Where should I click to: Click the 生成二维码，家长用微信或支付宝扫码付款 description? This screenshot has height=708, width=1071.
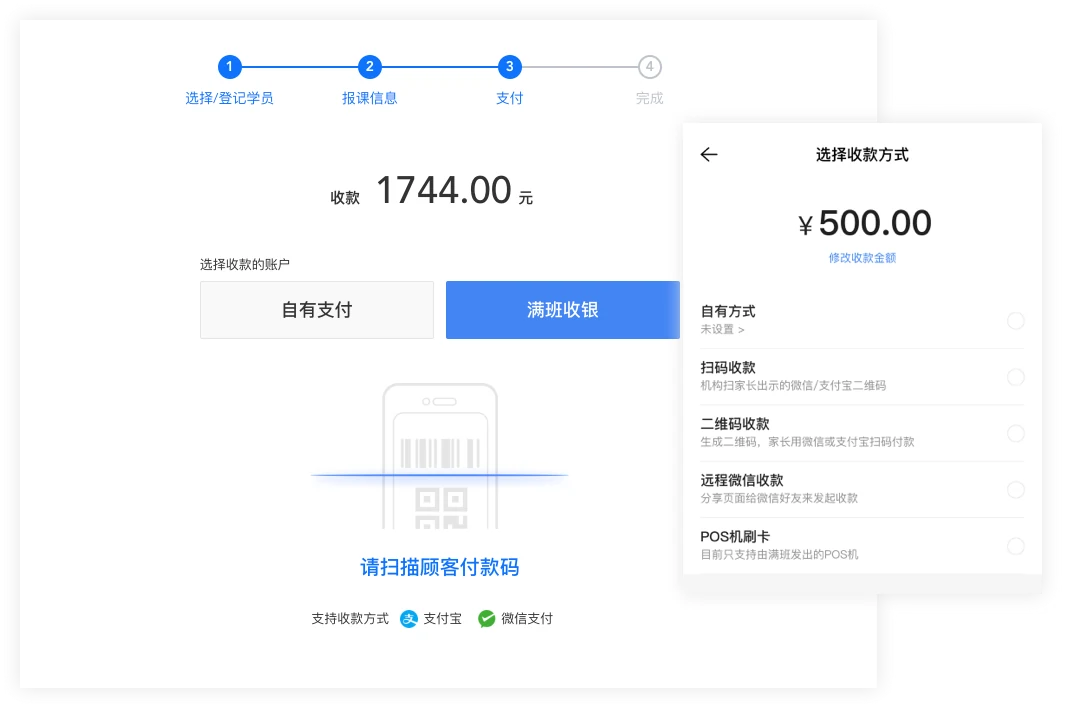point(807,442)
